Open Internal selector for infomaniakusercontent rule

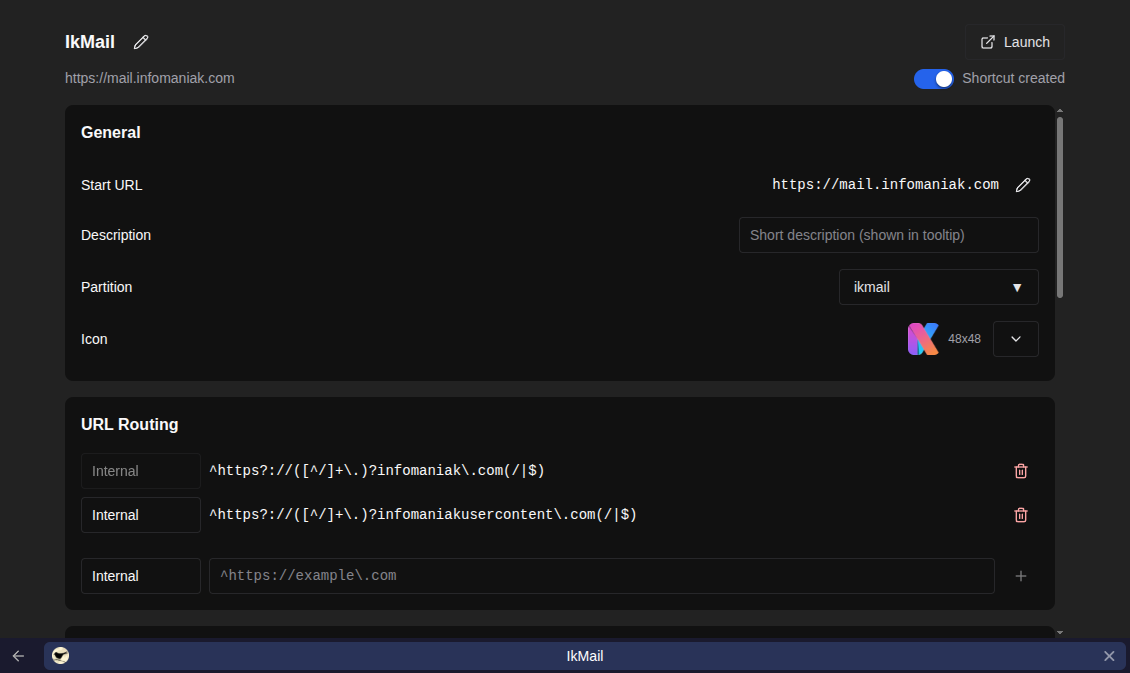point(141,515)
